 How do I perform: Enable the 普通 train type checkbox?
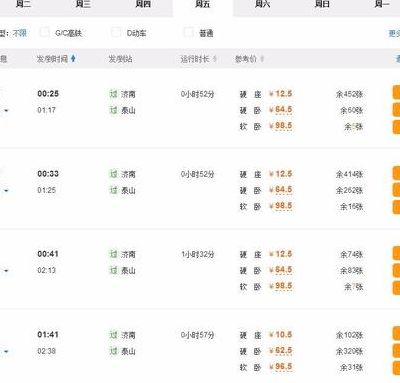pyautogui.click(x=188, y=32)
